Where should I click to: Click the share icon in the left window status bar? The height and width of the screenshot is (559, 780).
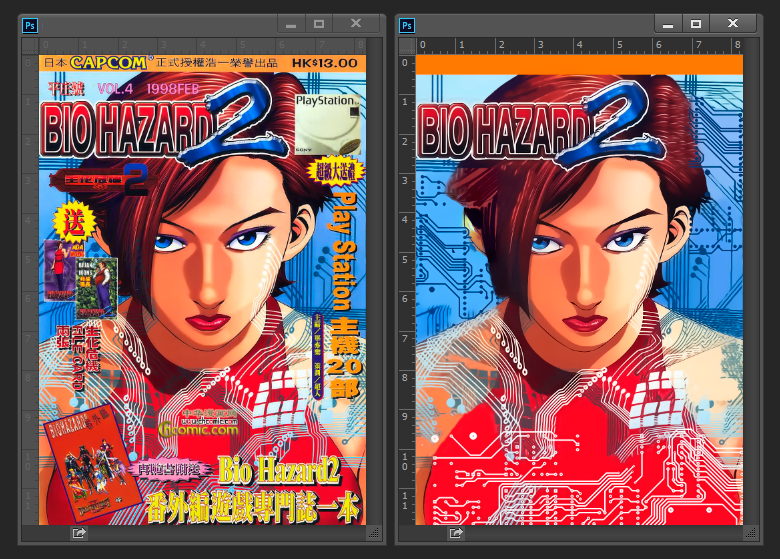pyautogui.click(x=79, y=533)
